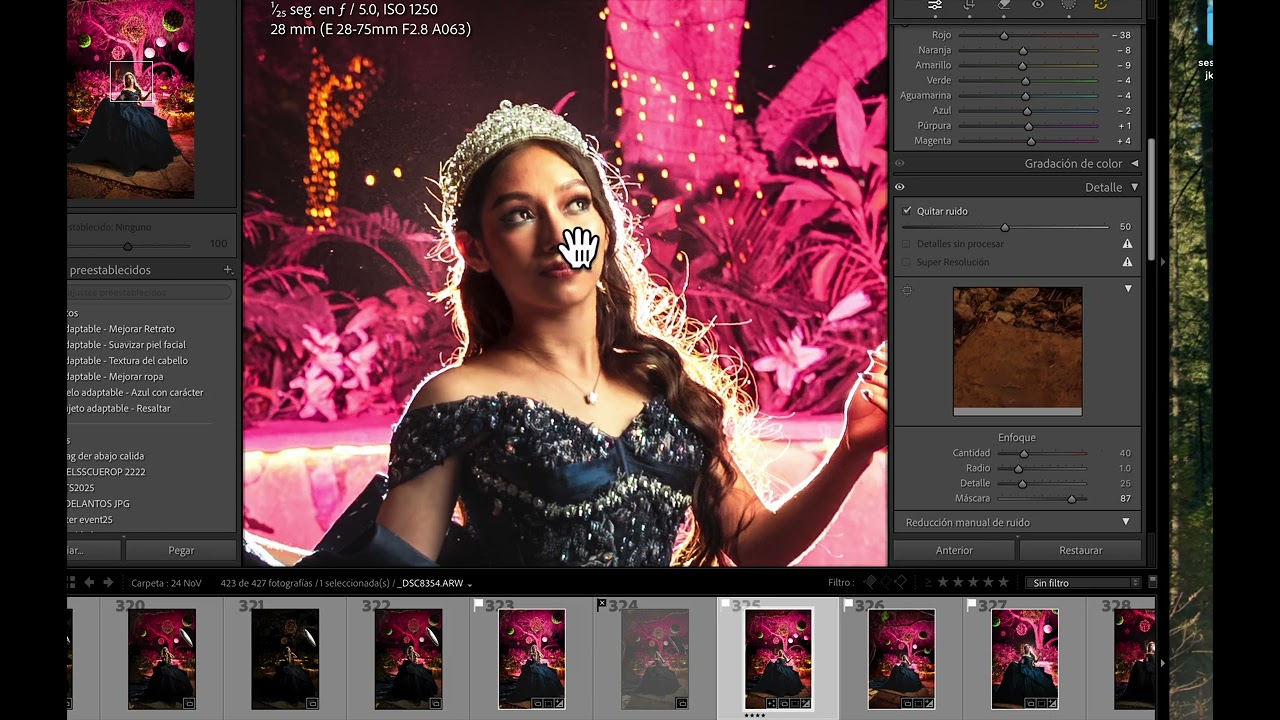
Task: Click the Navigator preview thumbnail
Action: [131, 98]
